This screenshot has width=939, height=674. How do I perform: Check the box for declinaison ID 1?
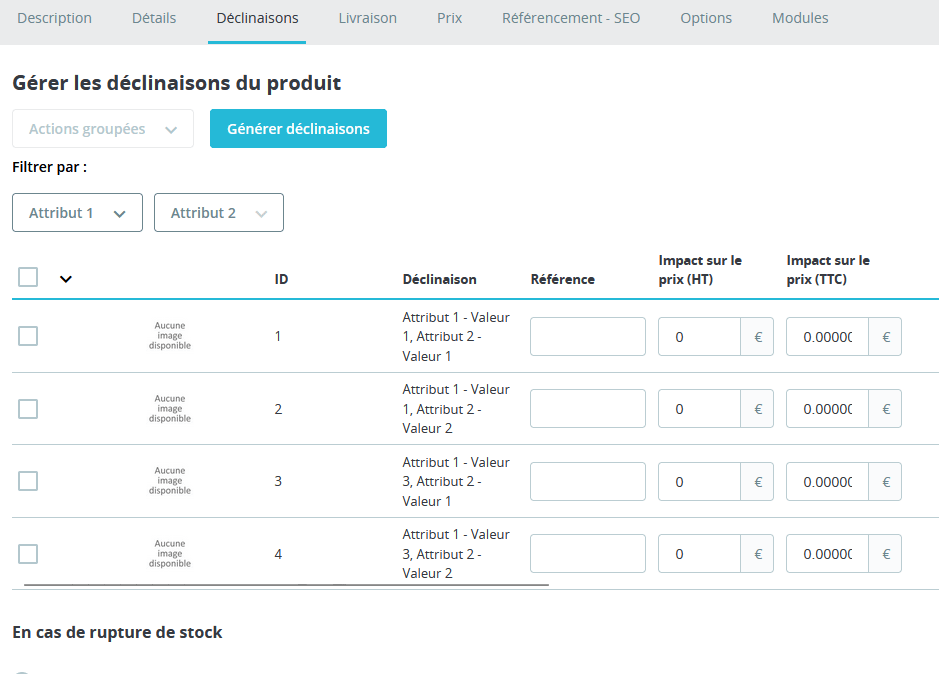tap(28, 336)
